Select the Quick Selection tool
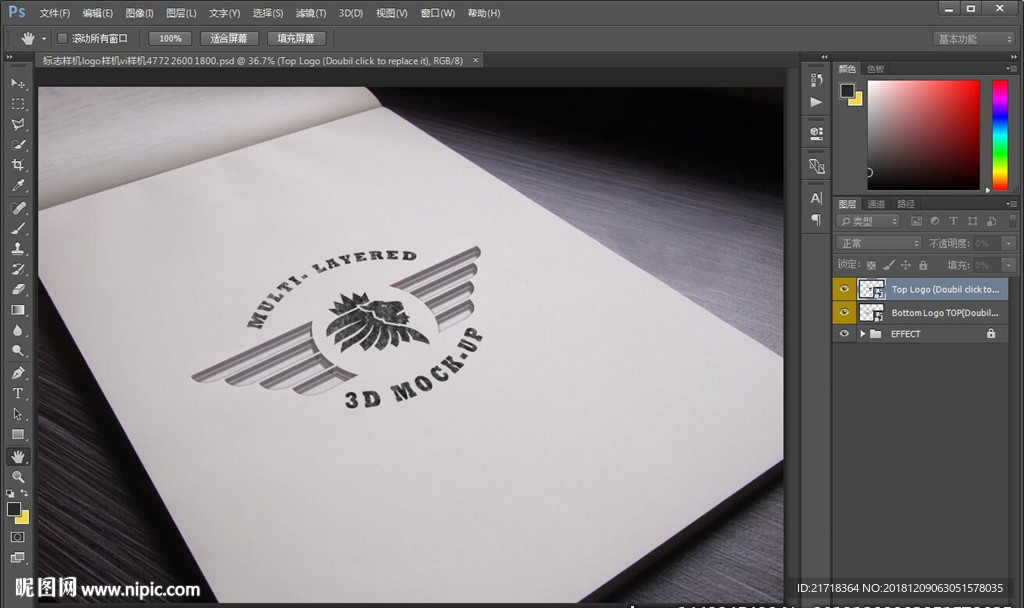 (18, 144)
